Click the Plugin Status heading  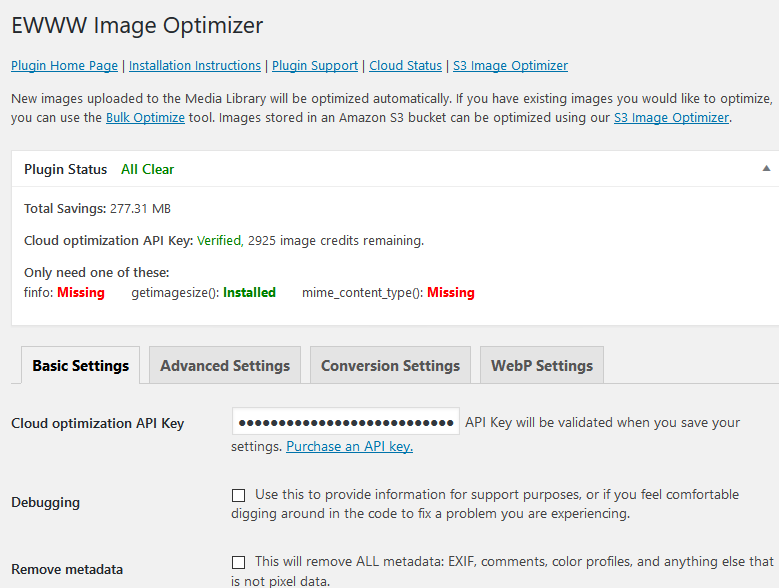pyautogui.click(x=66, y=169)
